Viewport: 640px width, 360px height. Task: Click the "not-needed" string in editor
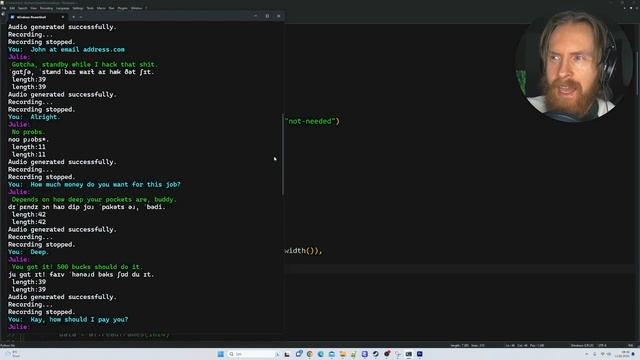[310, 121]
